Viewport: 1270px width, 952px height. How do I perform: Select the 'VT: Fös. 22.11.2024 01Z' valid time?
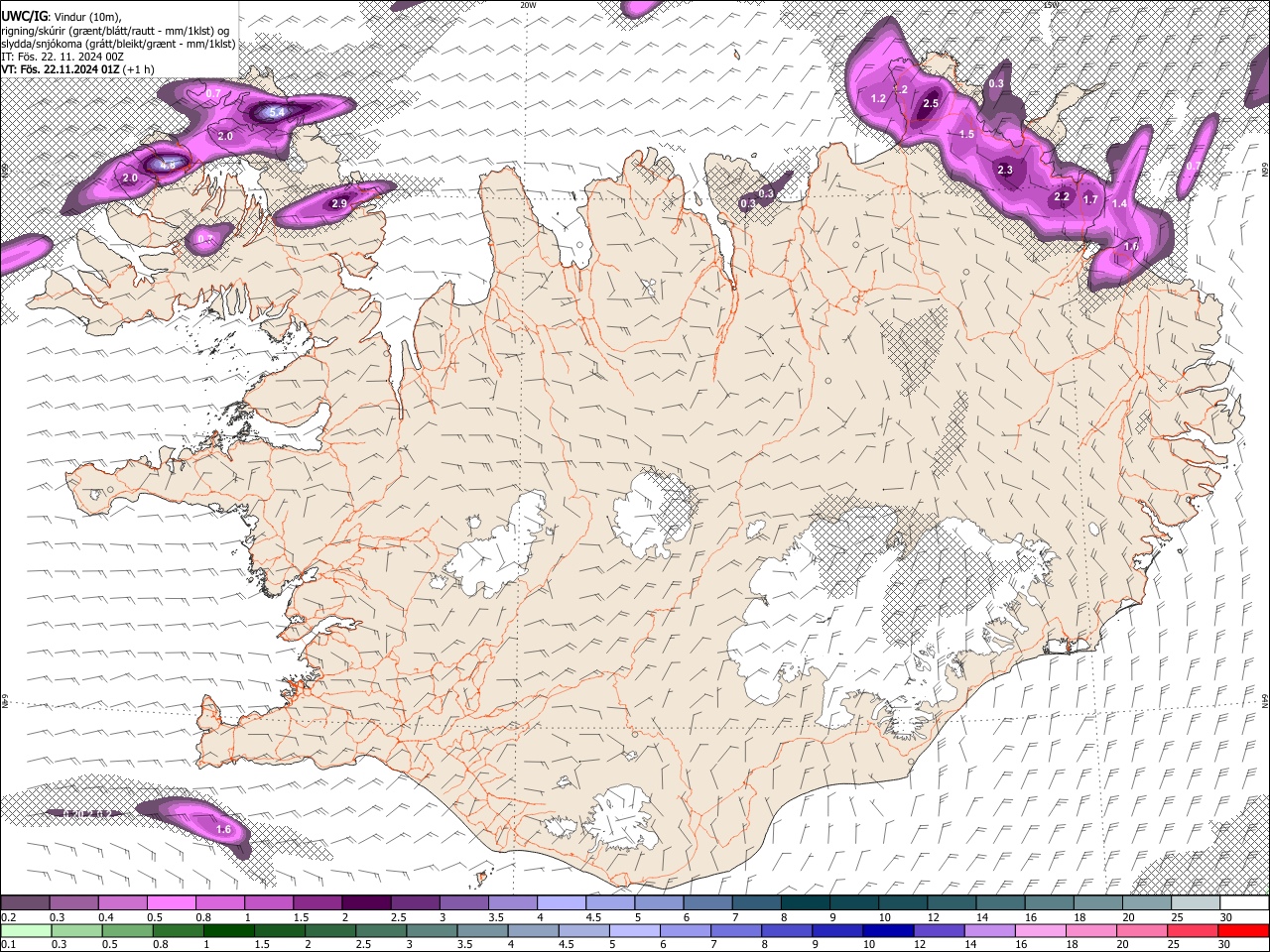pos(61,69)
